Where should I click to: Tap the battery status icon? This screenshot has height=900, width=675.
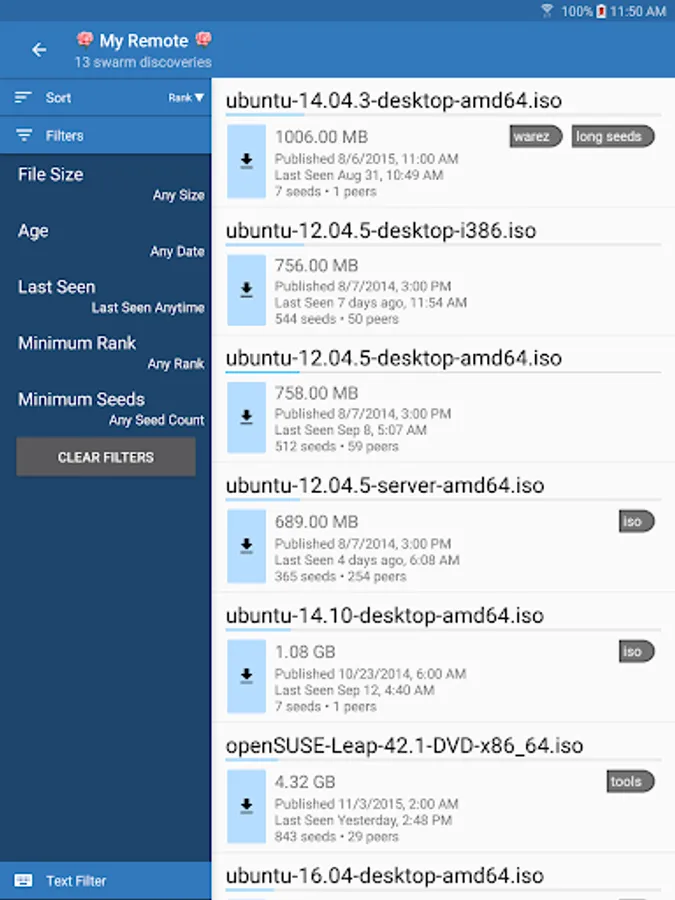601,11
